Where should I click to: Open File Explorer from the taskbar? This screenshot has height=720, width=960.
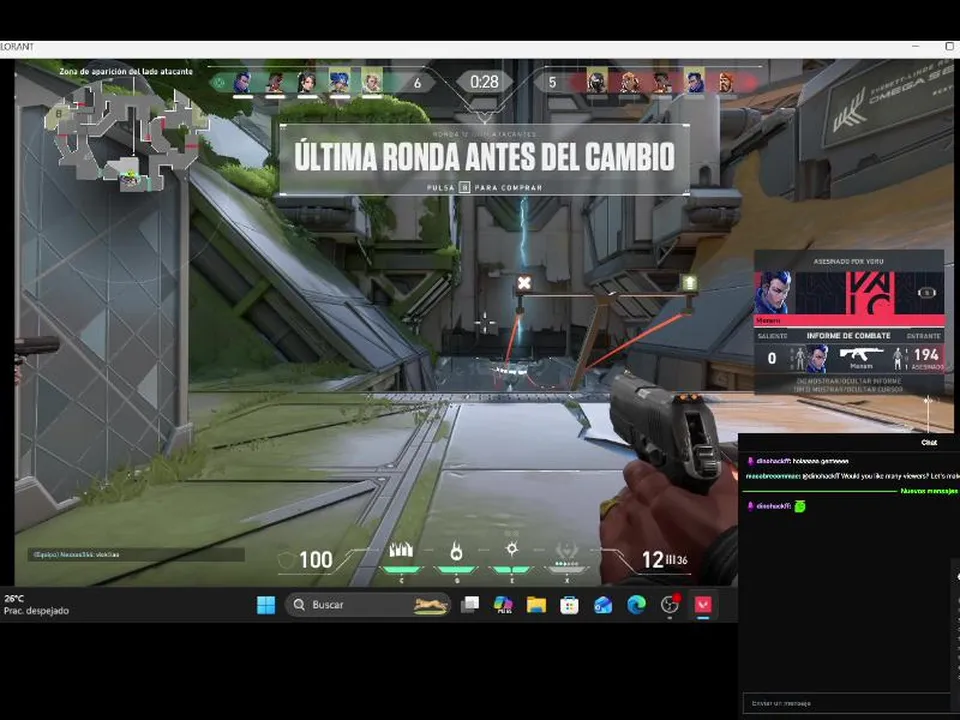pos(536,605)
